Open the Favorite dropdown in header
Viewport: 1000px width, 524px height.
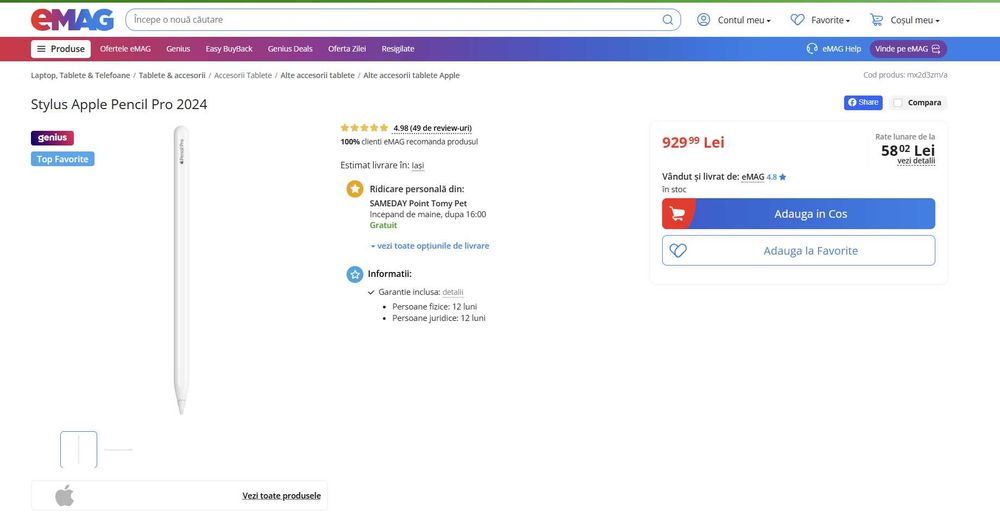pos(830,20)
